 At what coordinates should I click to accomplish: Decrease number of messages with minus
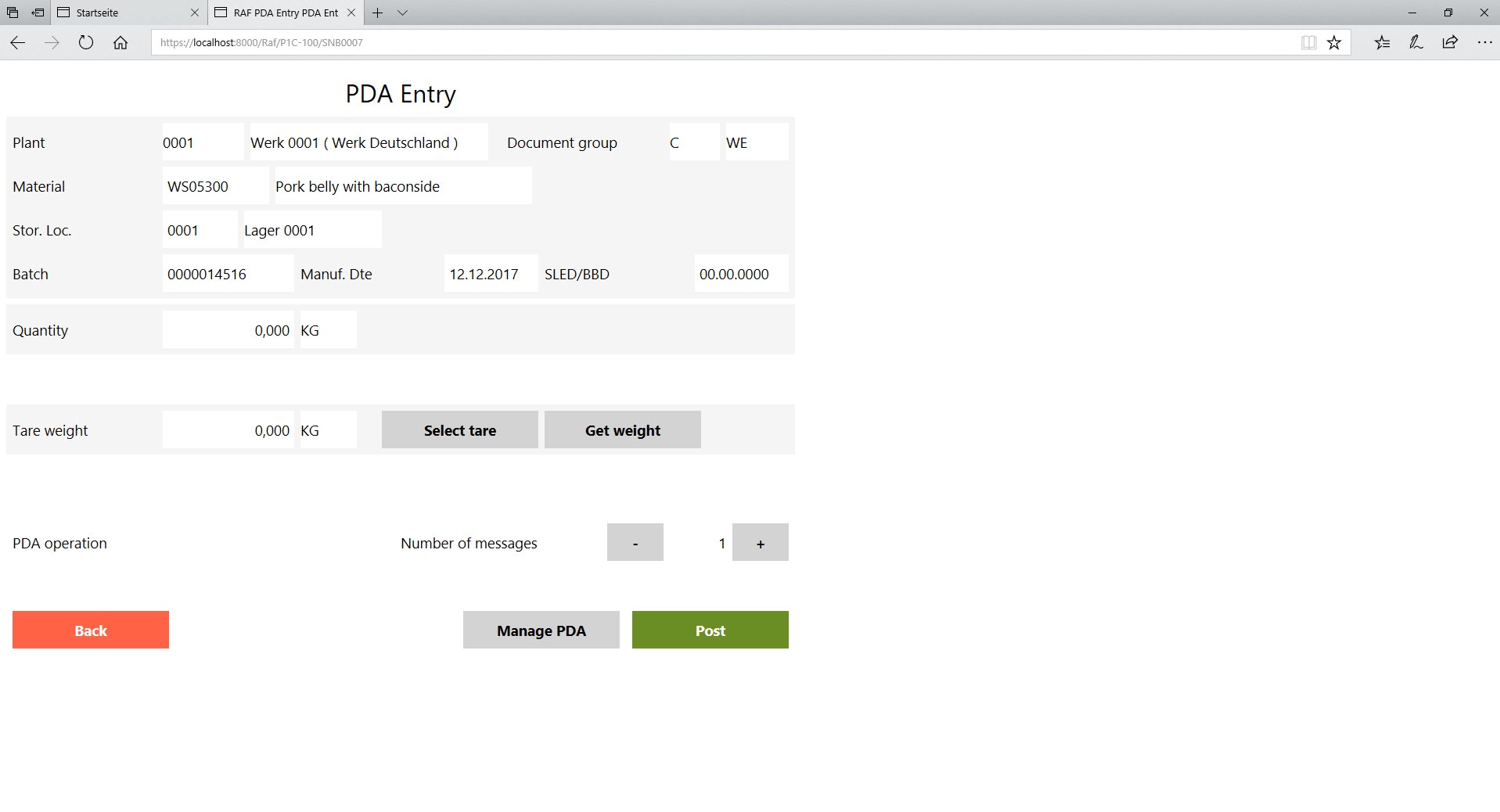(x=635, y=543)
